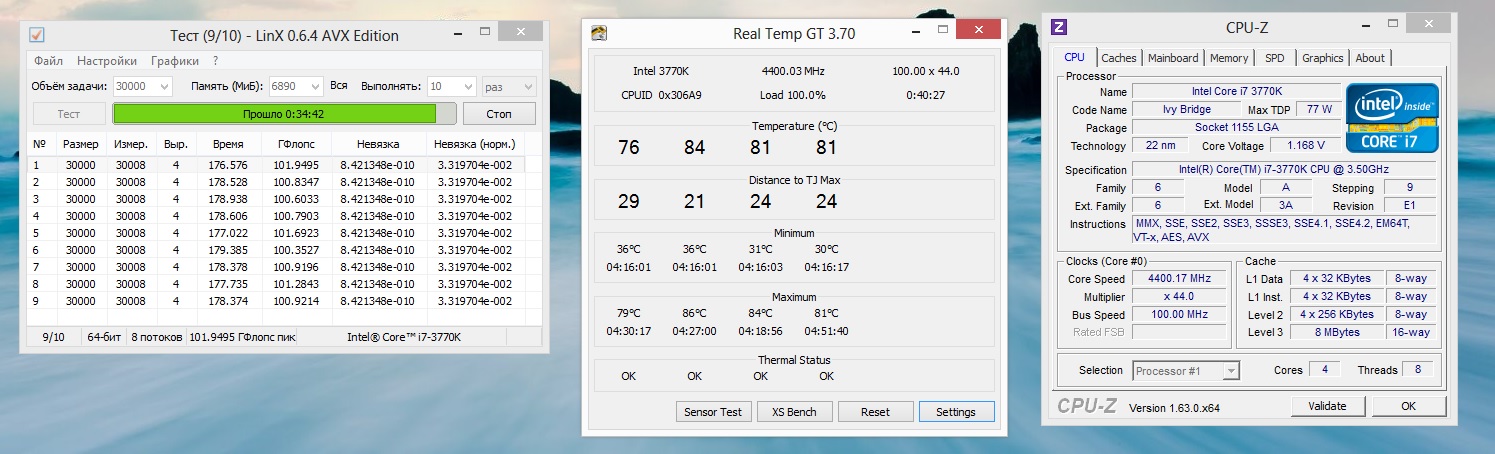Screen dimensions: 1495x454
Task: Switch to the CPU tab in CPU-Z
Action: pos(1075,57)
